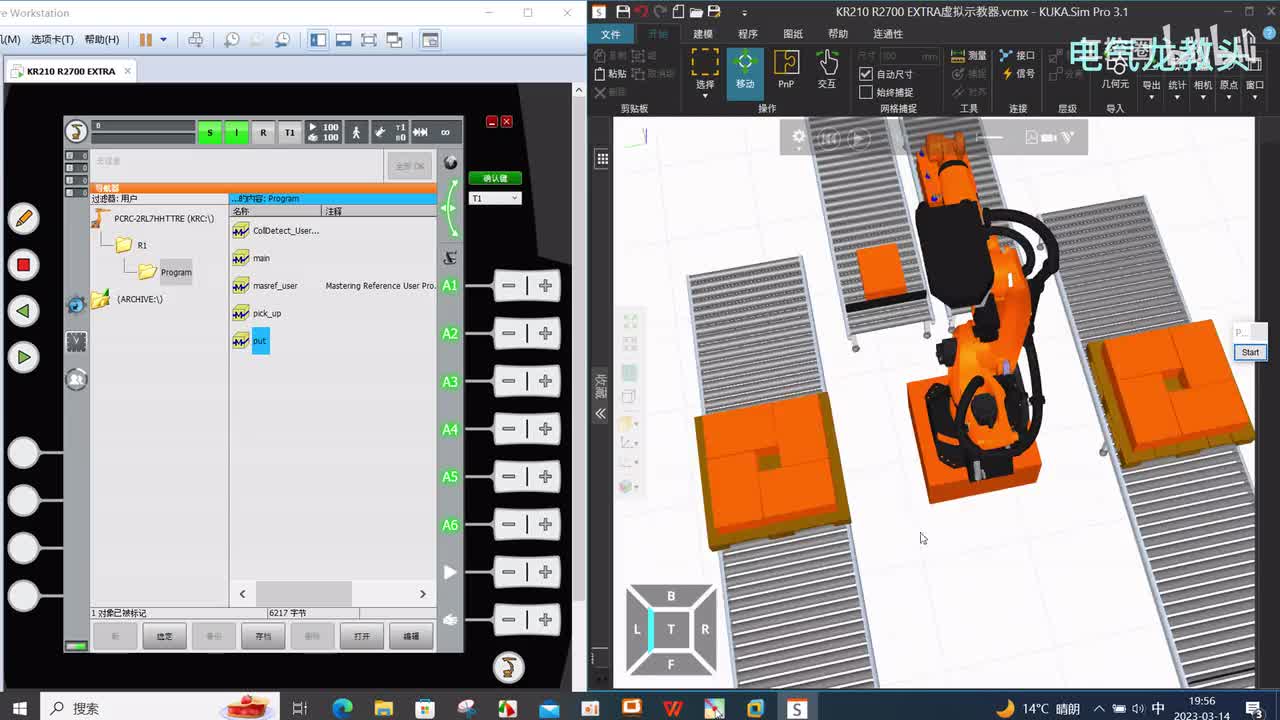Click the green forward-run play key
The height and width of the screenshot is (720, 1280).
23,357
